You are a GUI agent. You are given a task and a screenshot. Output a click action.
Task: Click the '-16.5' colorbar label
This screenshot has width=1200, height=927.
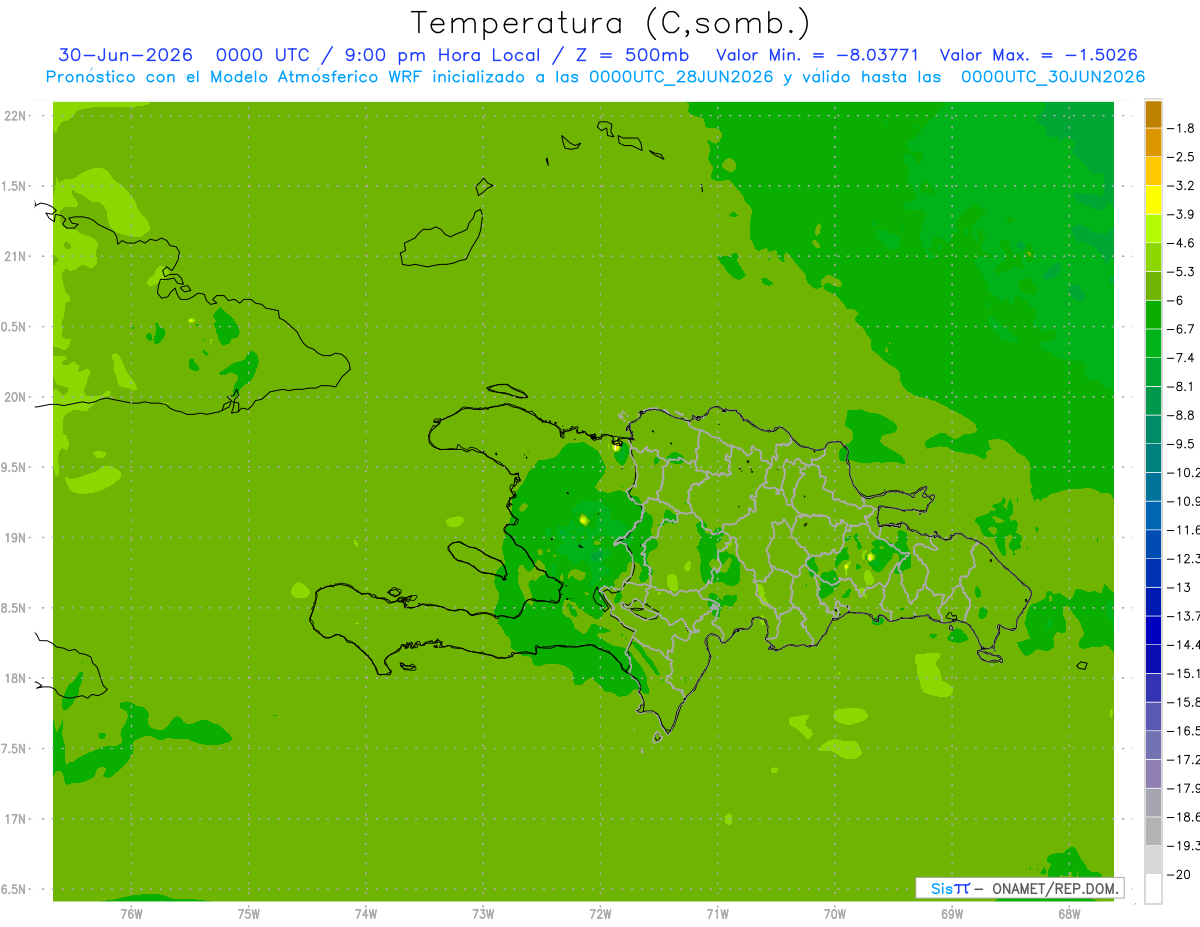pos(1183,731)
